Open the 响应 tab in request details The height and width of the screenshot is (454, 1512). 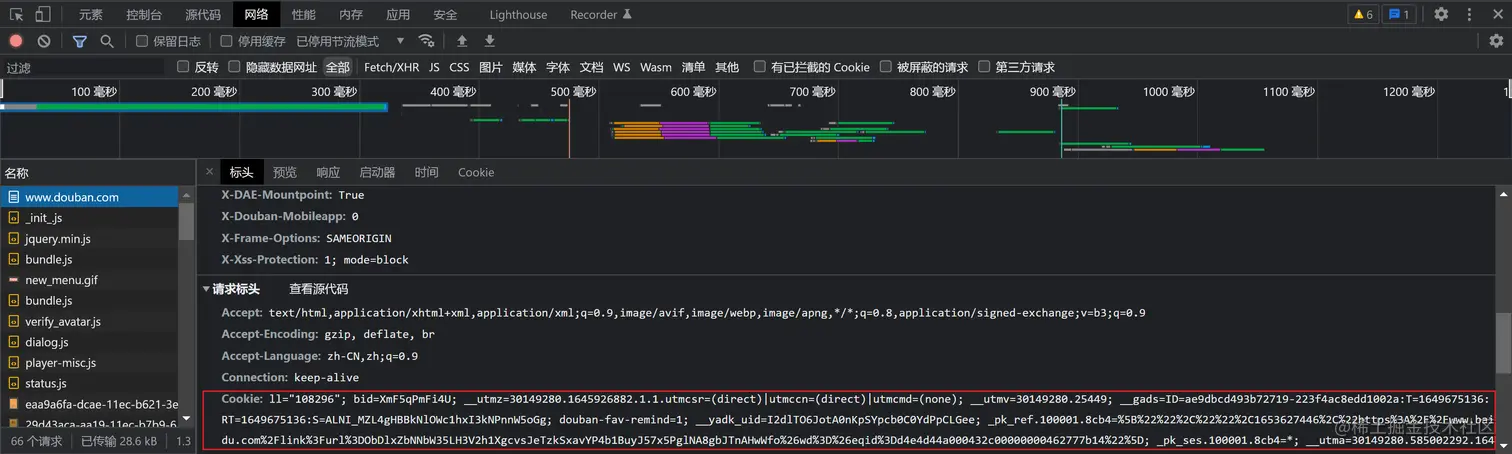pos(328,172)
